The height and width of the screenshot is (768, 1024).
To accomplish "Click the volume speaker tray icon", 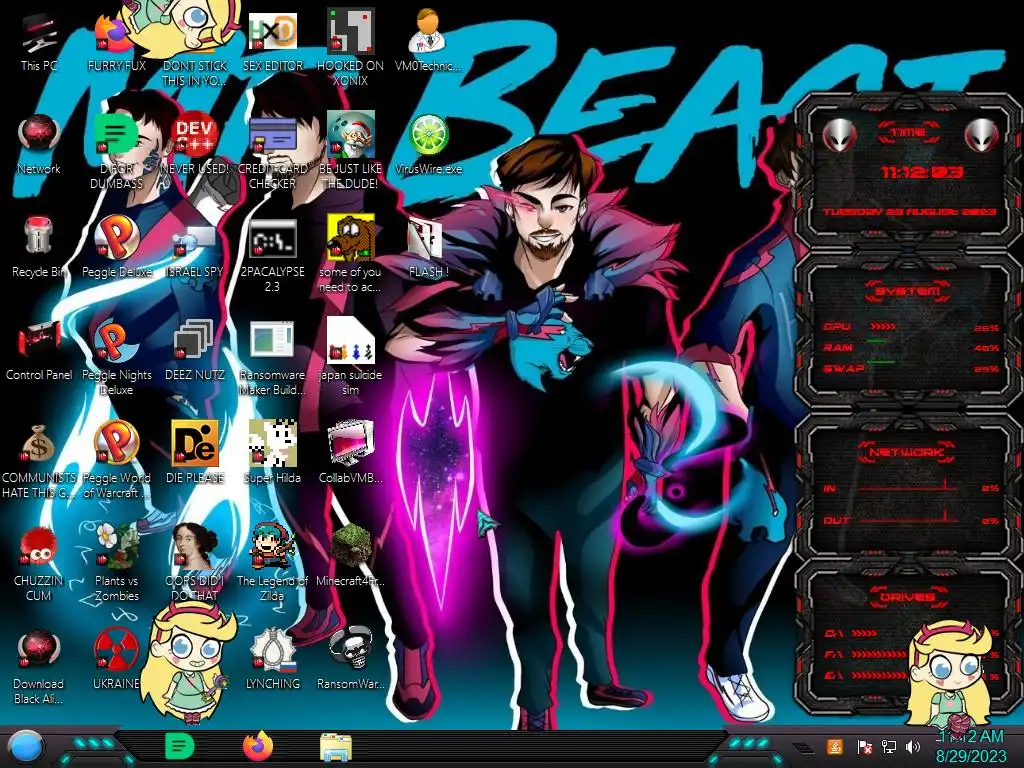I will click(913, 746).
